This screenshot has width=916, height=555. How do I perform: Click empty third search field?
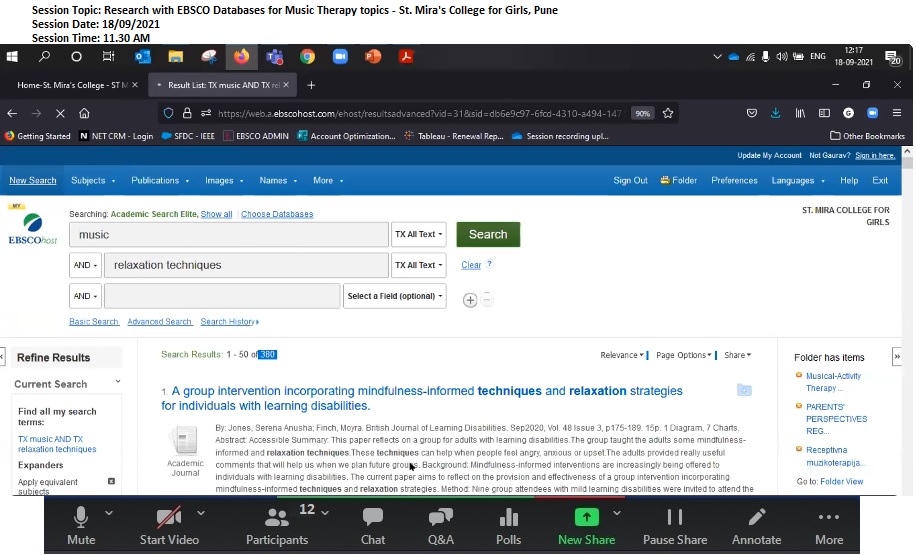(x=222, y=296)
